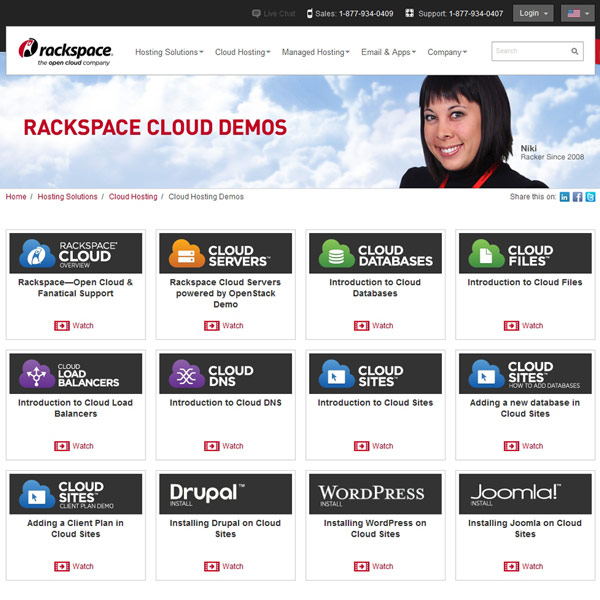
Task: Click the search magnifier icon
Action: click(x=574, y=51)
